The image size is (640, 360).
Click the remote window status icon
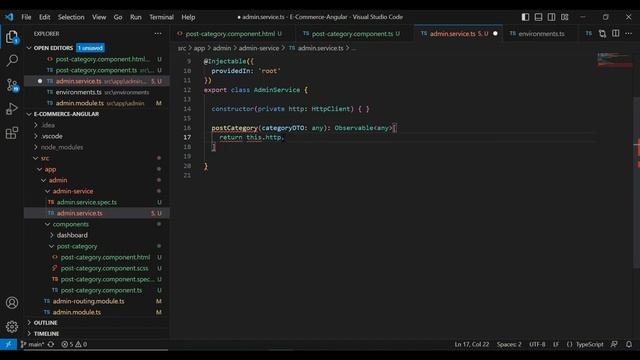(8, 344)
